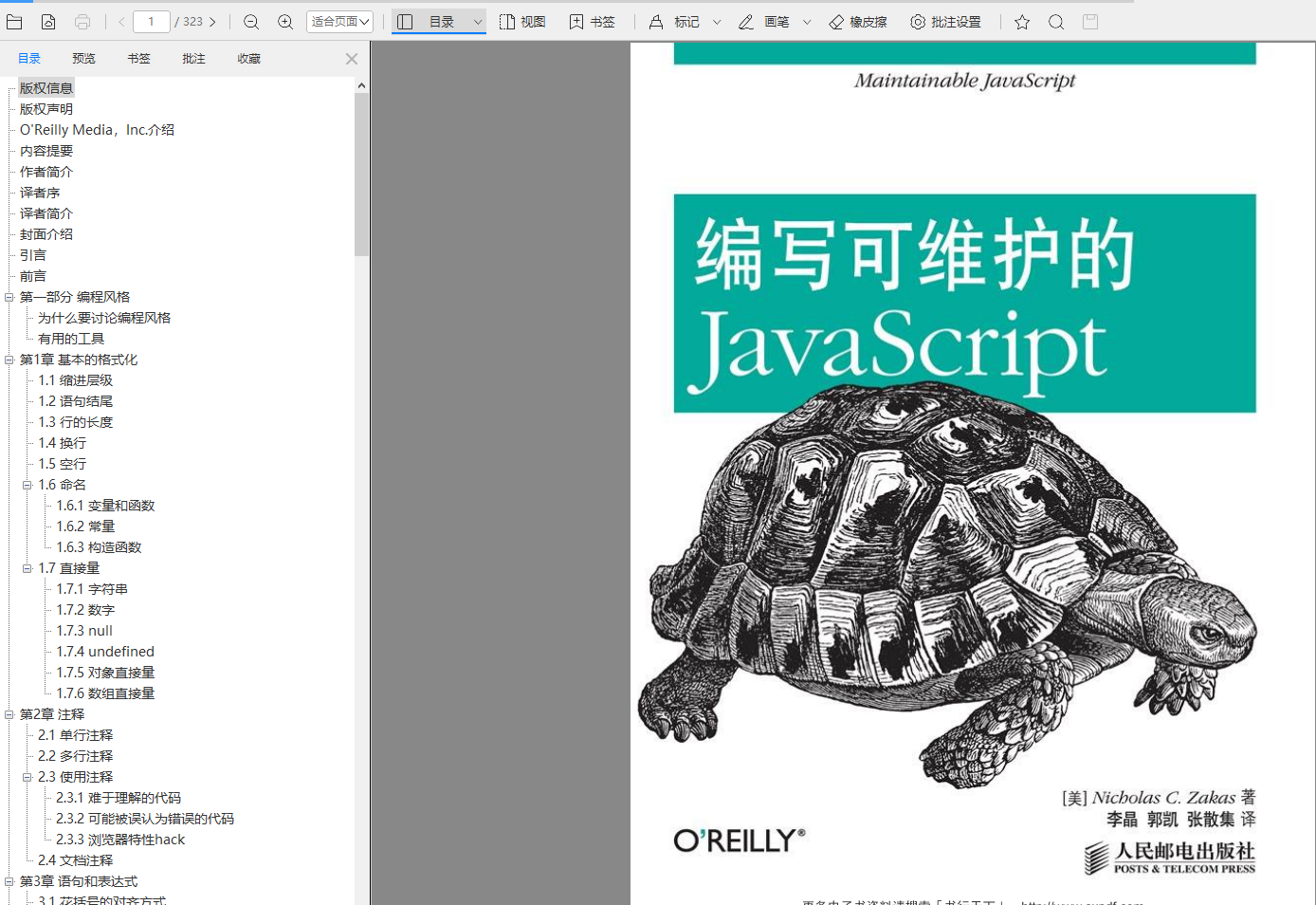1316x905 pixels.
Task: Click the search magnifier icon
Action: 1056,22
